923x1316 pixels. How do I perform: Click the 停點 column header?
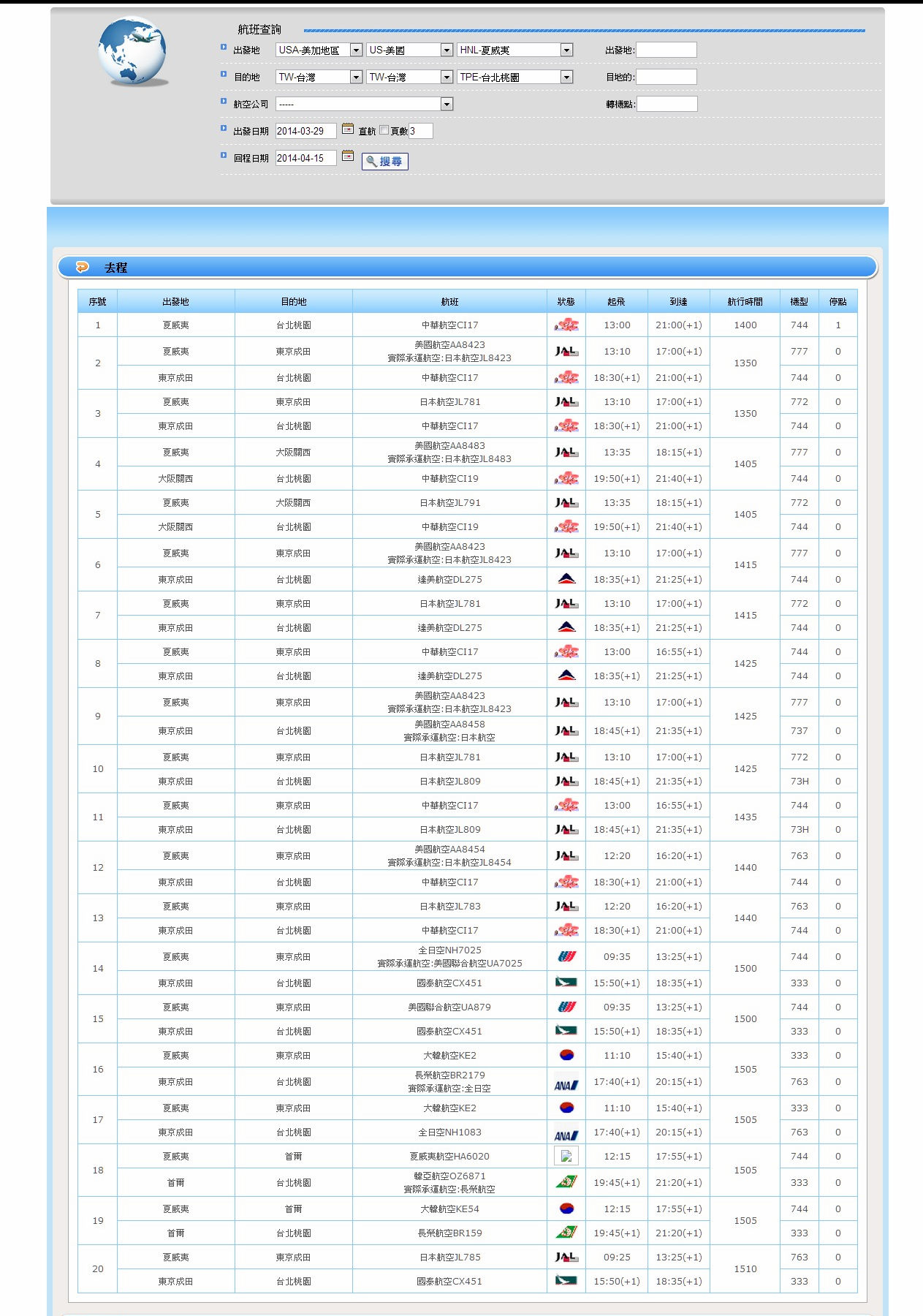tap(838, 301)
